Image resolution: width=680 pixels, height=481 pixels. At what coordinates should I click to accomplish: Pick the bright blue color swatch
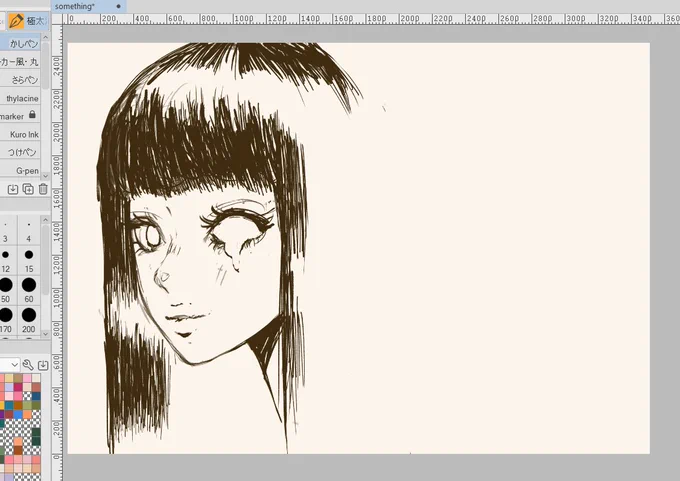(x=18, y=415)
